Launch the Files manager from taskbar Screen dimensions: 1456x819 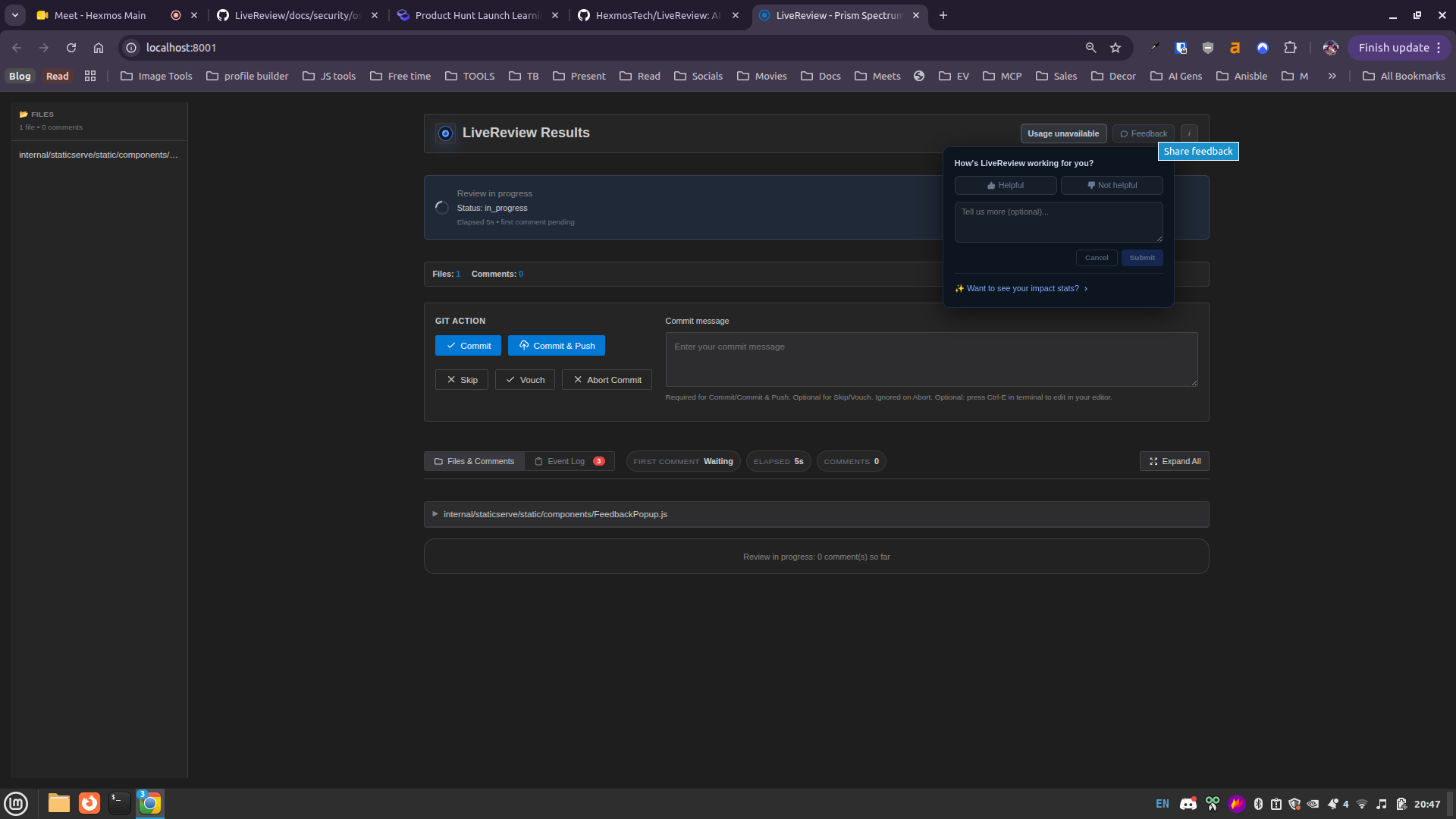(59, 803)
